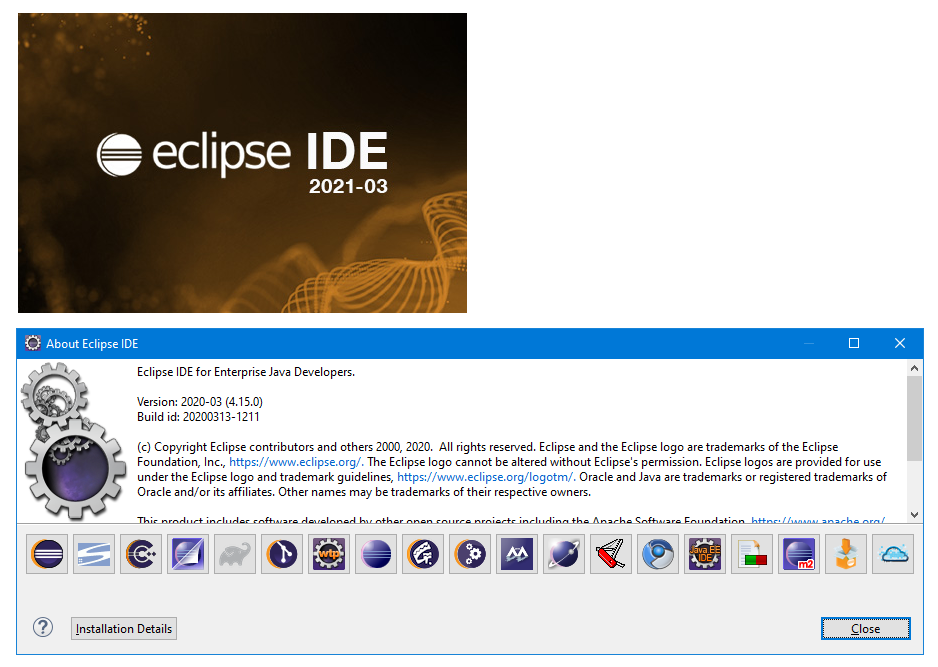
Task: Maximize the About Eclipse IDE window
Action: (x=854, y=343)
